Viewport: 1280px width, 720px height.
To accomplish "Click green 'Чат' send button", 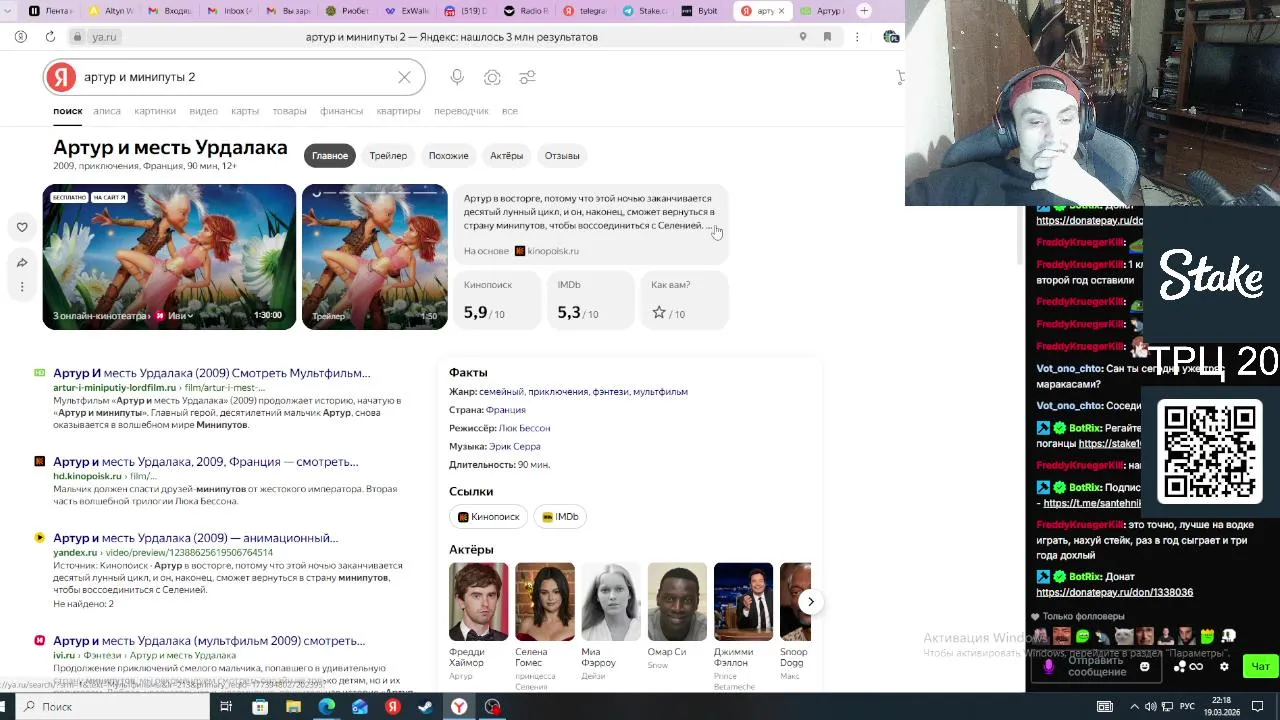I will 1260,666.
